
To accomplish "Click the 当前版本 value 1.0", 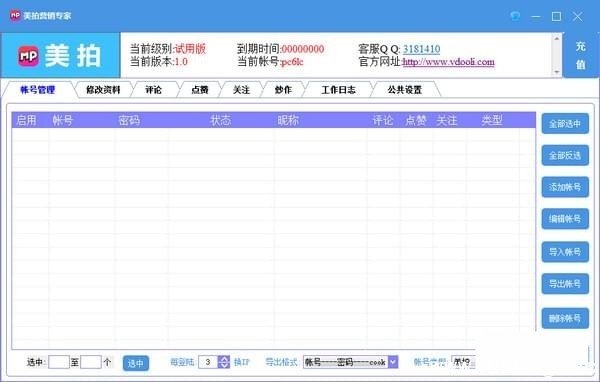I will 181,62.
